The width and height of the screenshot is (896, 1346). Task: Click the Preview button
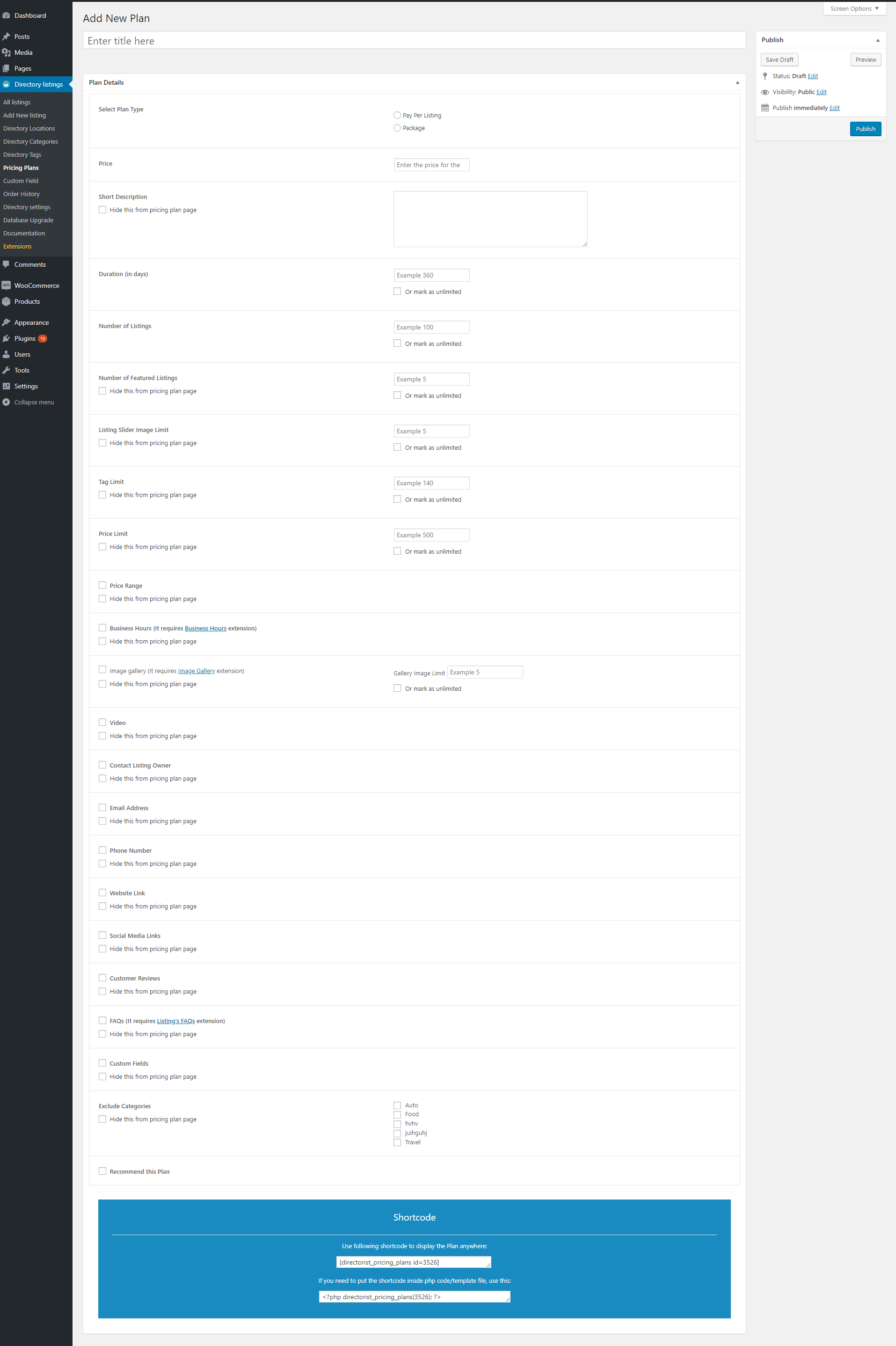pyautogui.click(x=866, y=60)
